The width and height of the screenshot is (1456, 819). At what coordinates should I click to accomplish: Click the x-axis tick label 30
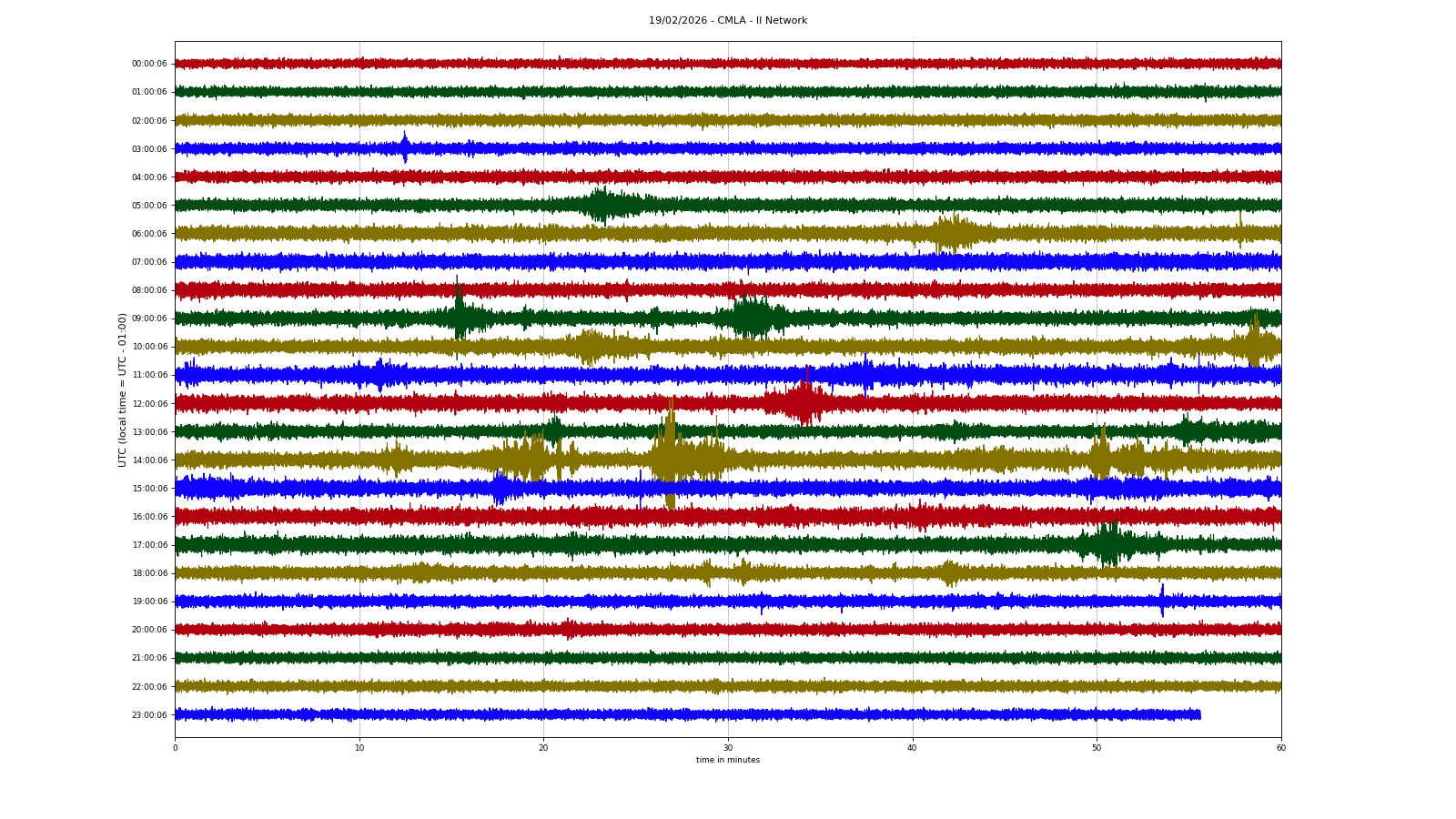point(728,748)
